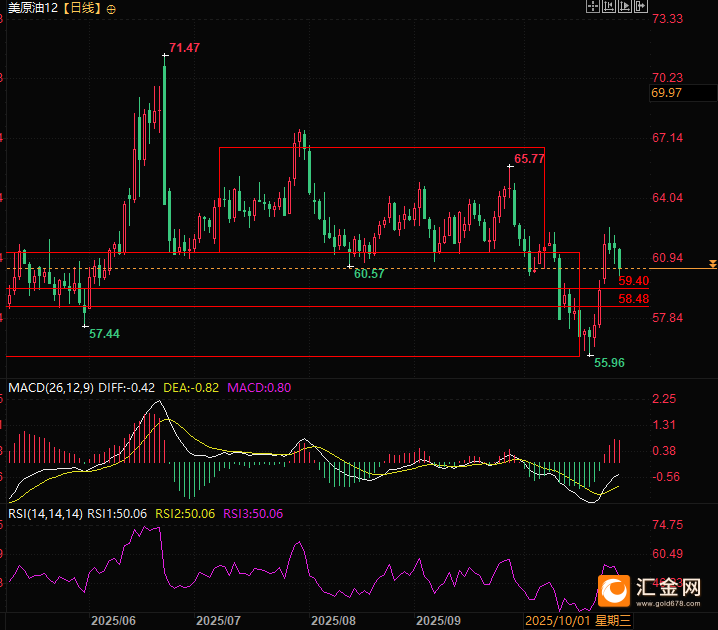Open the RSI(14,14,14) indicator settings
718x630 pixels.
coord(45,513)
